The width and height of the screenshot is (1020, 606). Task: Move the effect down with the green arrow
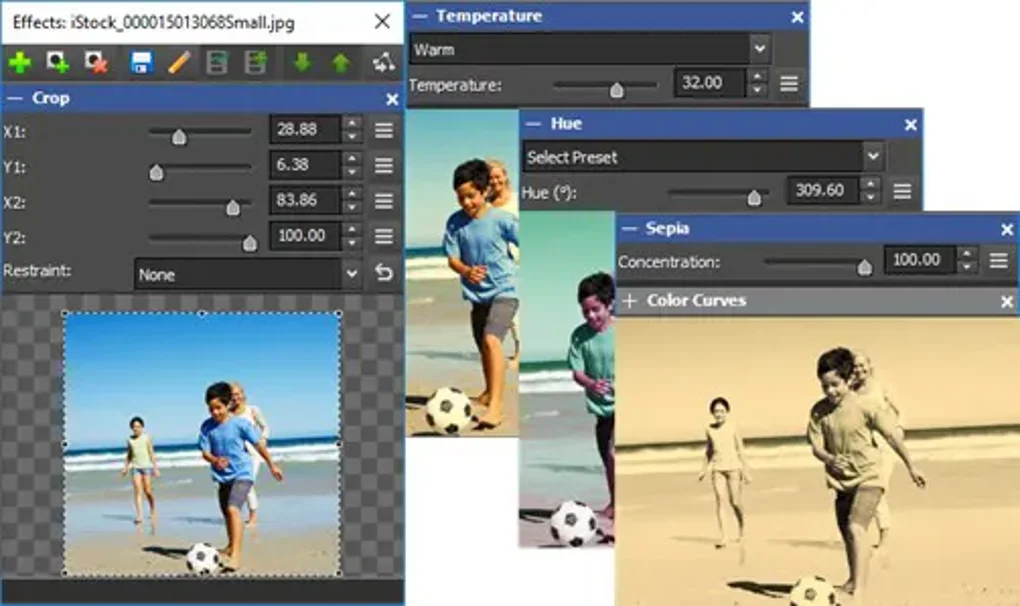(x=302, y=62)
